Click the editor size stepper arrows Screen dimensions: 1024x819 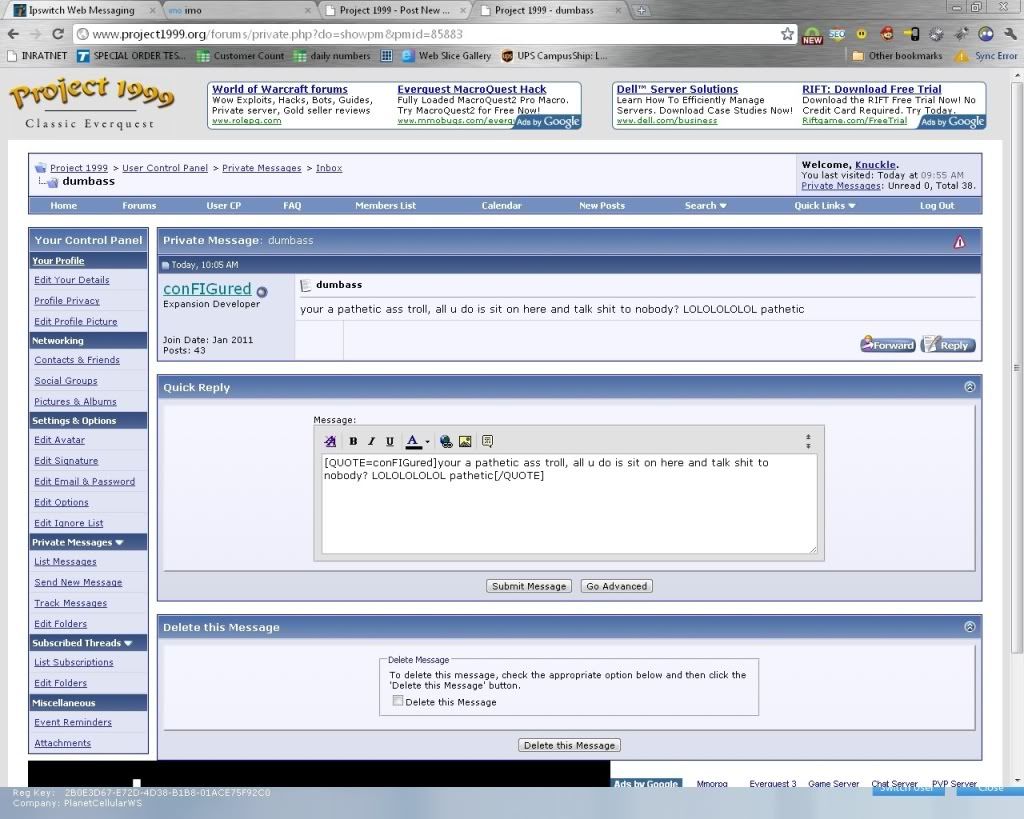[808, 442]
